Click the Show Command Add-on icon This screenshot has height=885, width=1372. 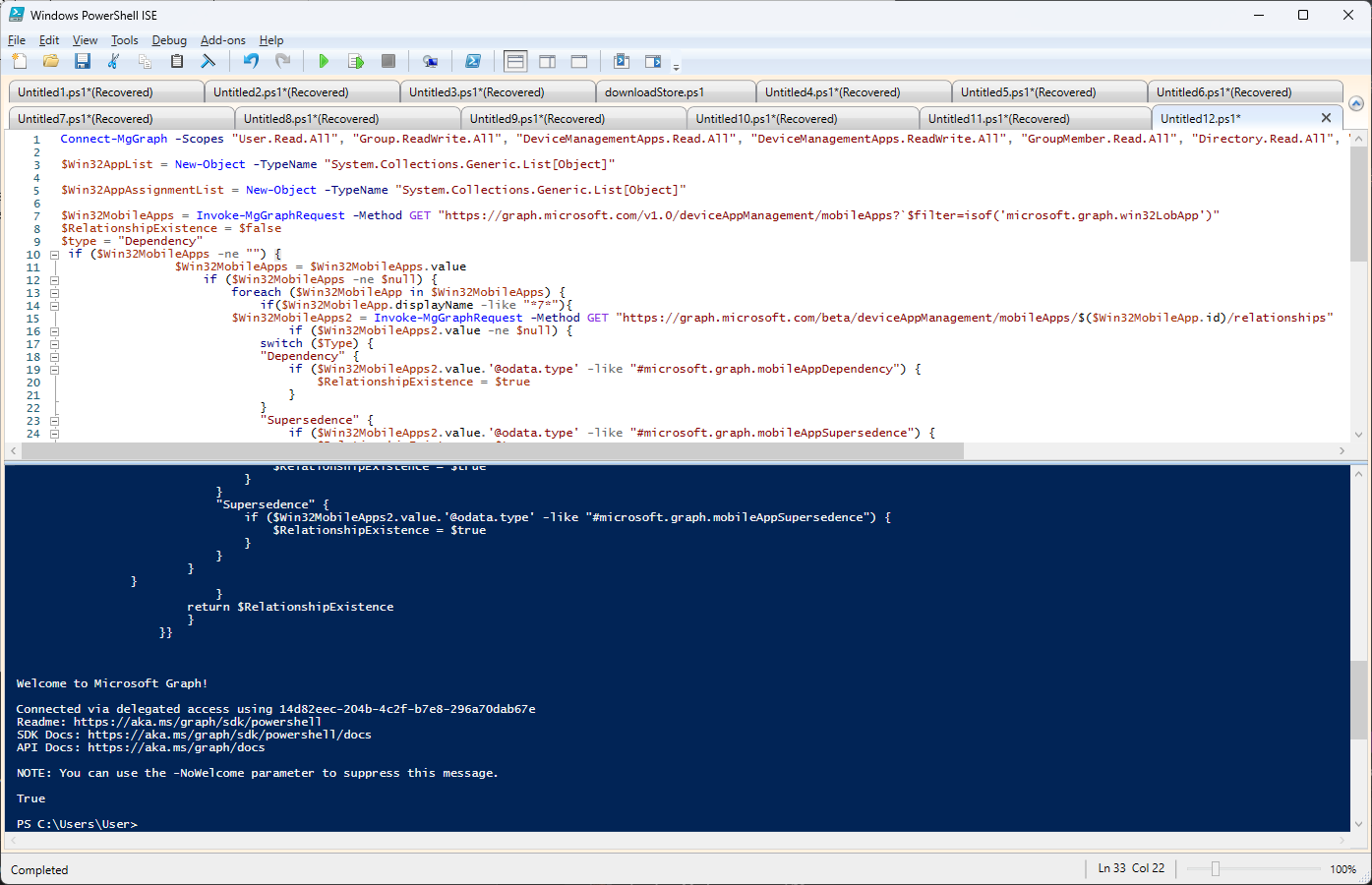[x=653, y=61]
